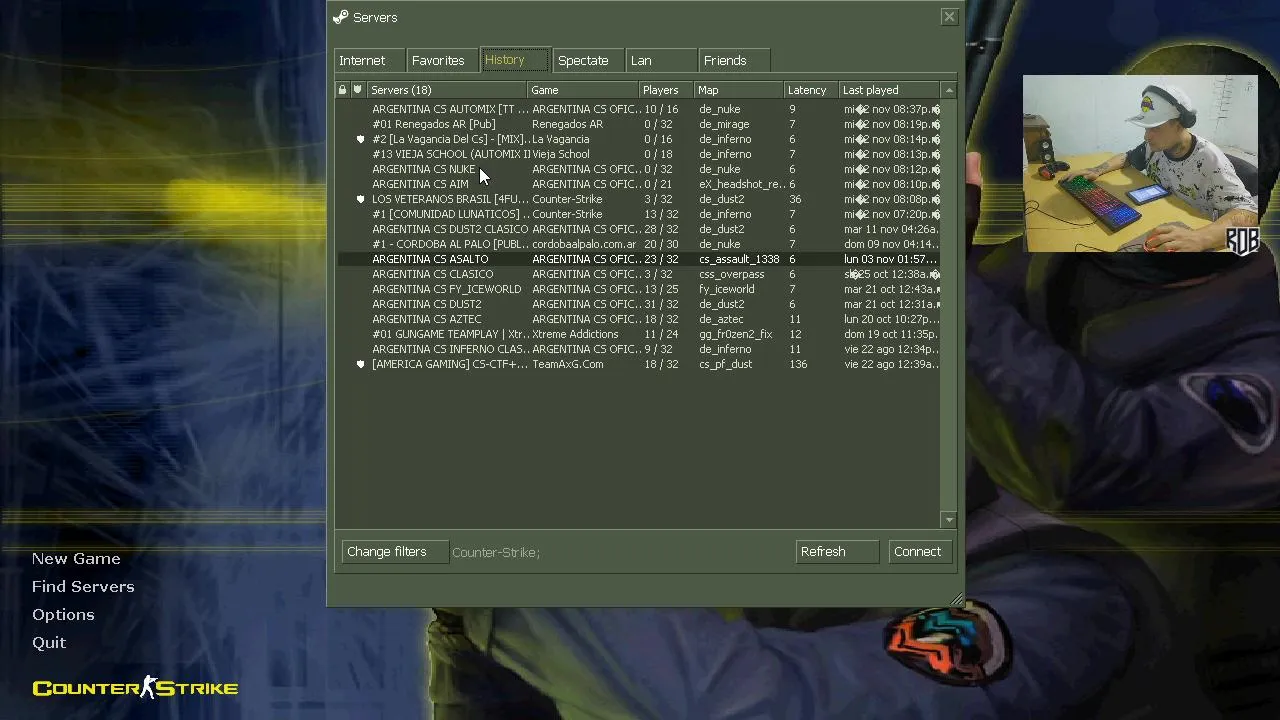Click the Refresh button

point(837,552)
